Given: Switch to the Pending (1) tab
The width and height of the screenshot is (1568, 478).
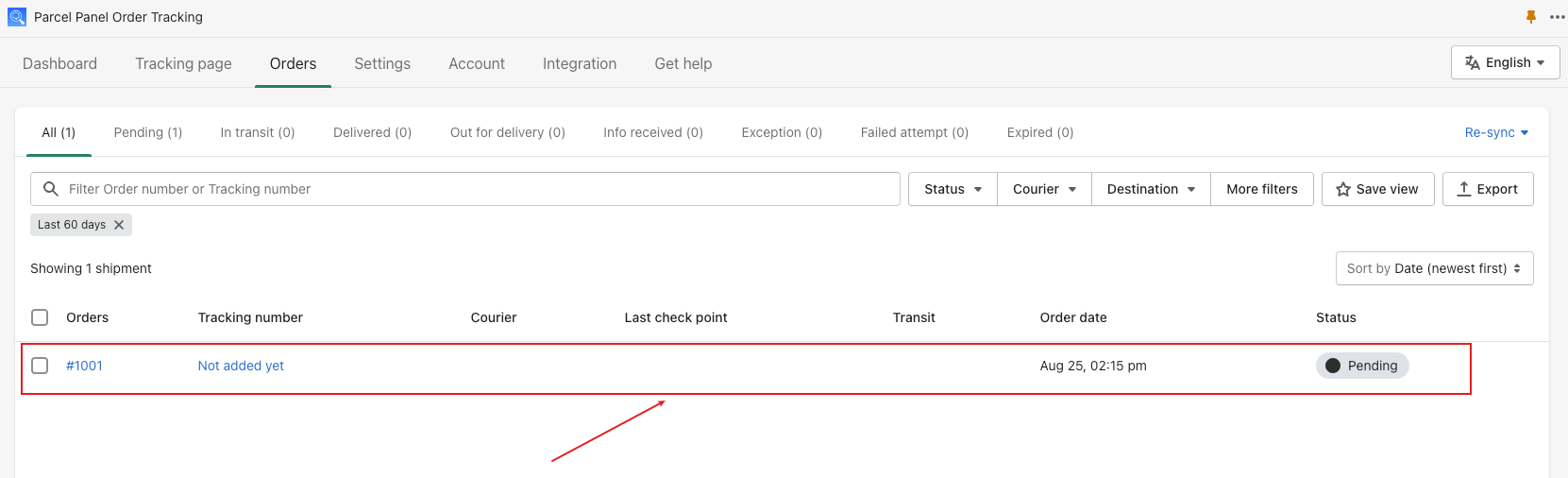Looking at the screenshot, I should (x=148, y=132).
